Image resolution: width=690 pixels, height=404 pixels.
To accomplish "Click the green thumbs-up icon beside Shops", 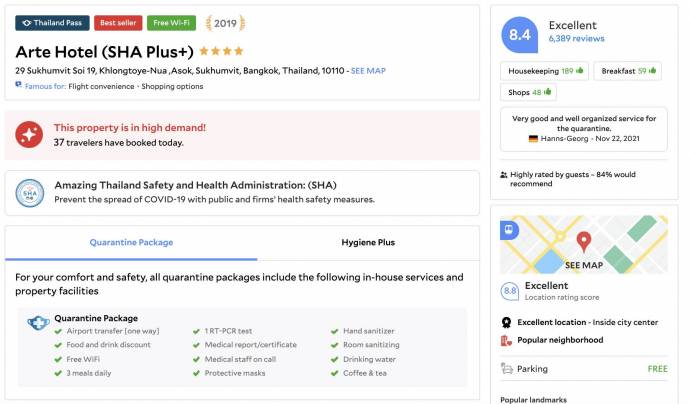I will coord(547,92).
